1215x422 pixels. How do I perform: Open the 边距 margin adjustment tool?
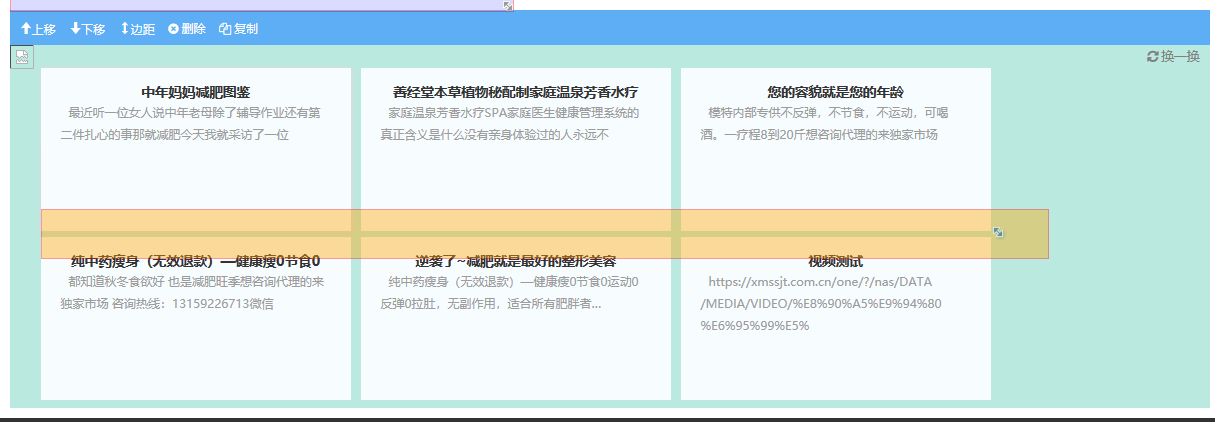[x=137, y=29]
